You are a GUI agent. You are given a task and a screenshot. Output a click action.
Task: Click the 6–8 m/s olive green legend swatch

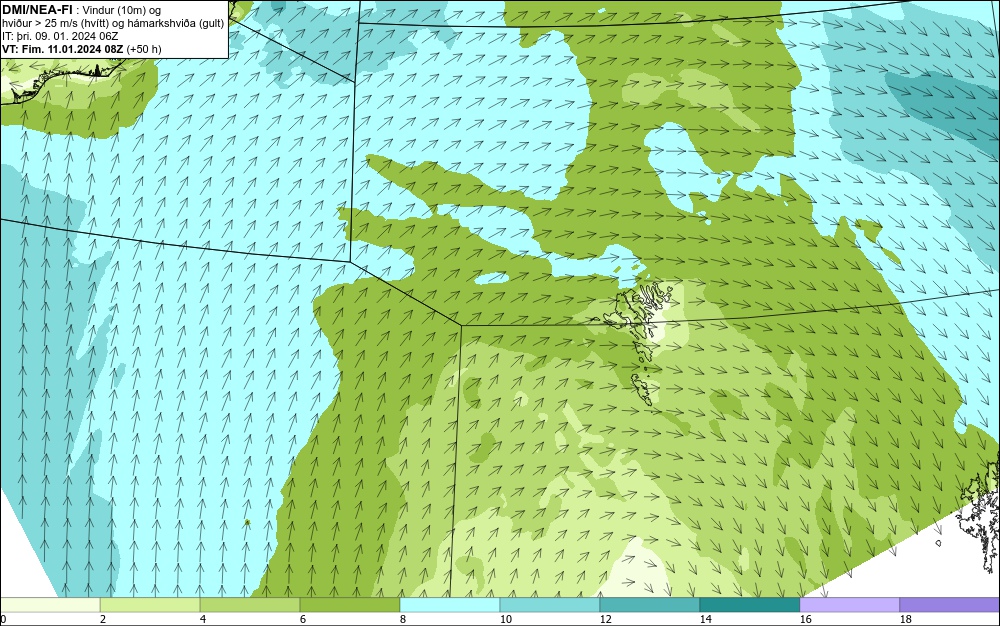(350, 604)
